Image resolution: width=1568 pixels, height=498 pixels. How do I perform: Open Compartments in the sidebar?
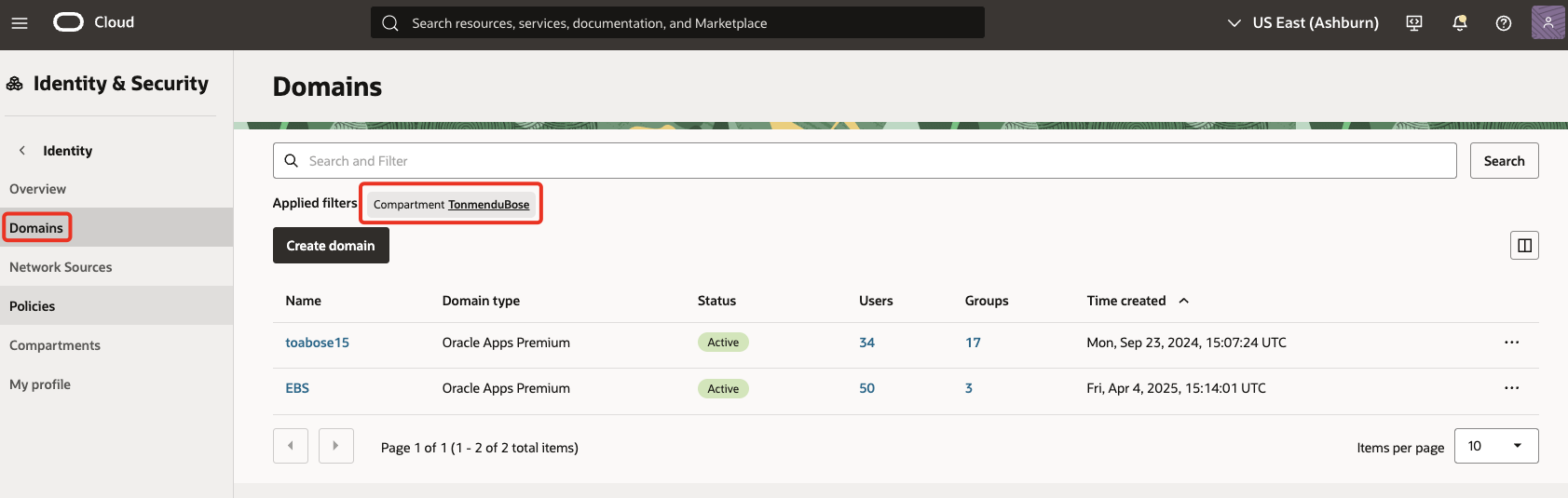(x=55, y=345)
